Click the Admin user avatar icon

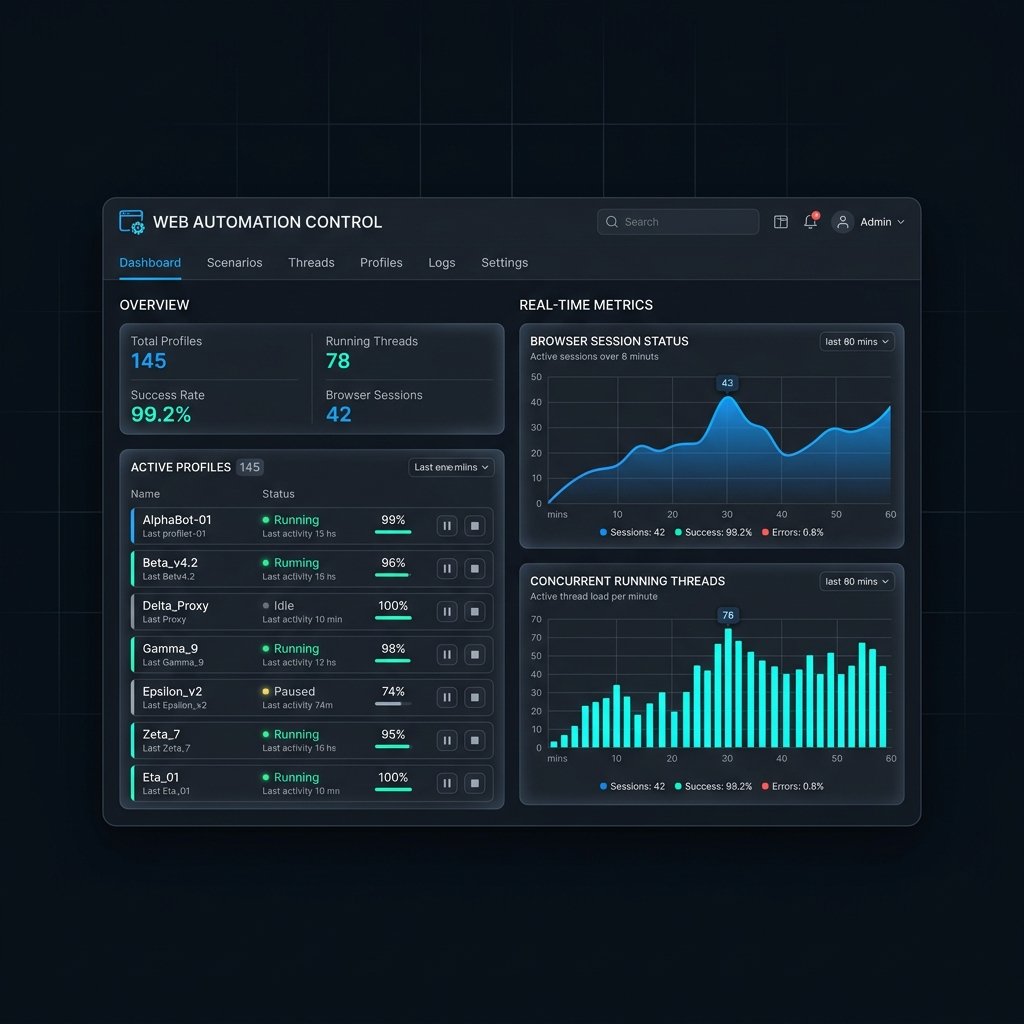[x=842, y=222]
